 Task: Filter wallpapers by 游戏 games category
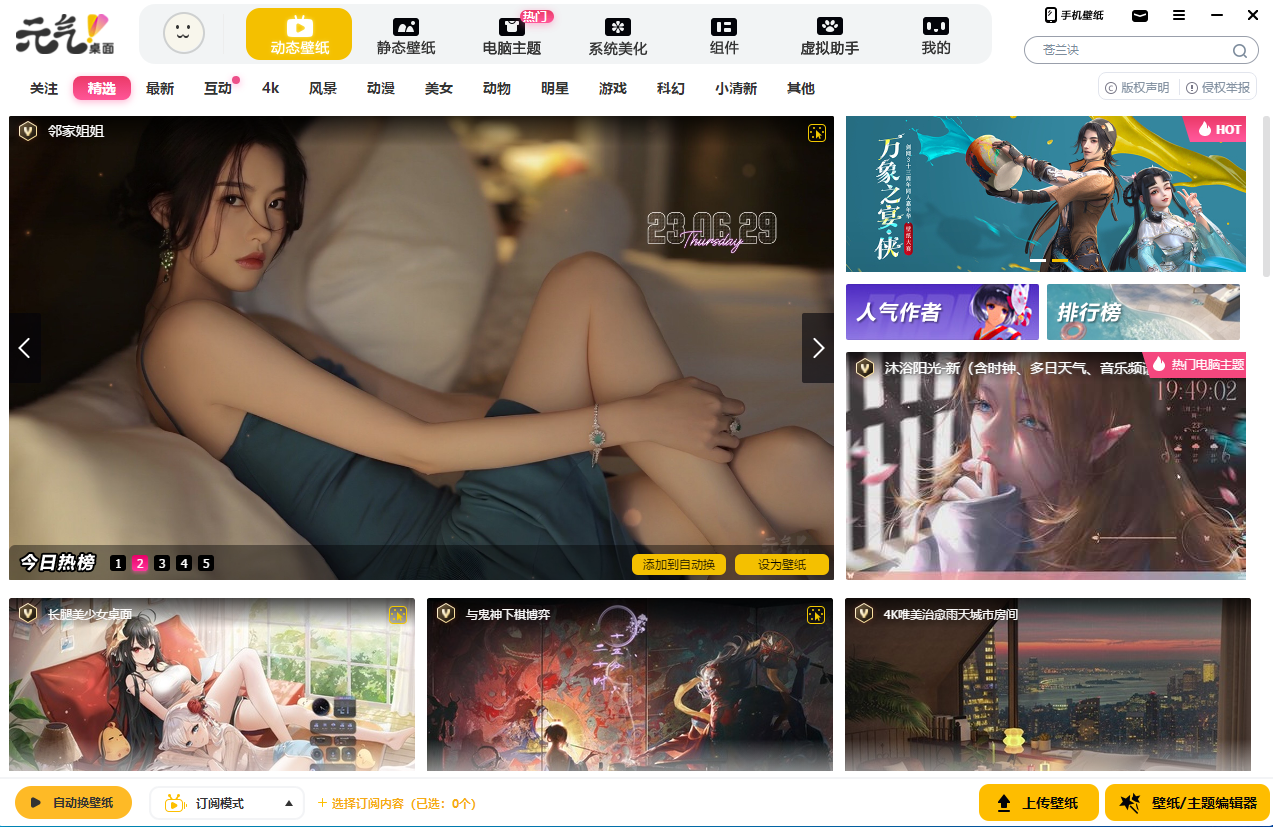pos(613,88)
